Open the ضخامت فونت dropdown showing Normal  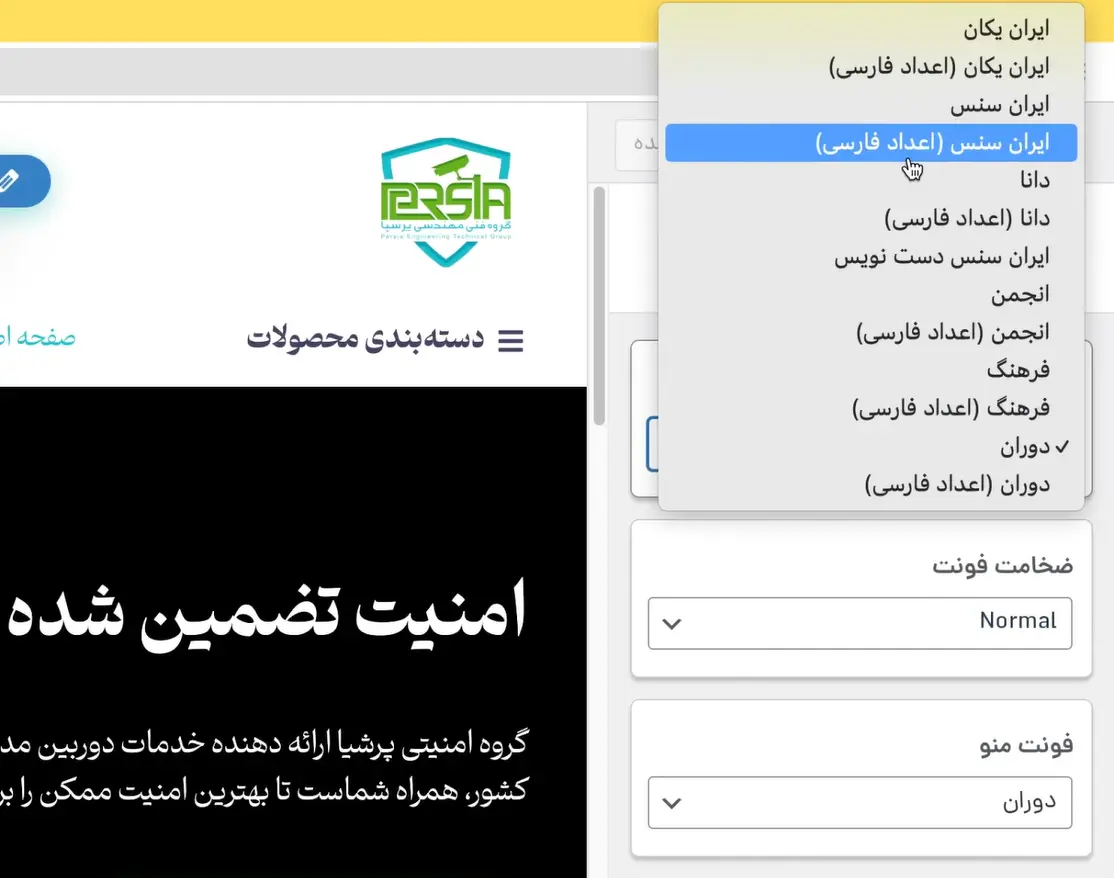point(859,622)
